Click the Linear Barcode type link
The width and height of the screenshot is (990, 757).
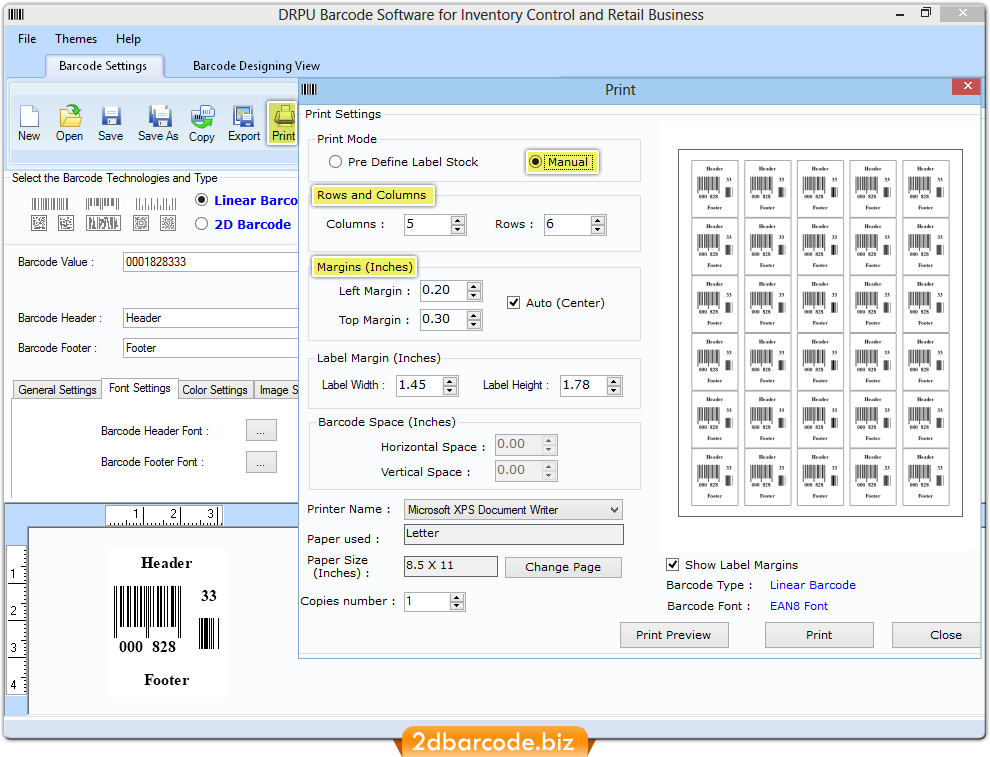813,585
